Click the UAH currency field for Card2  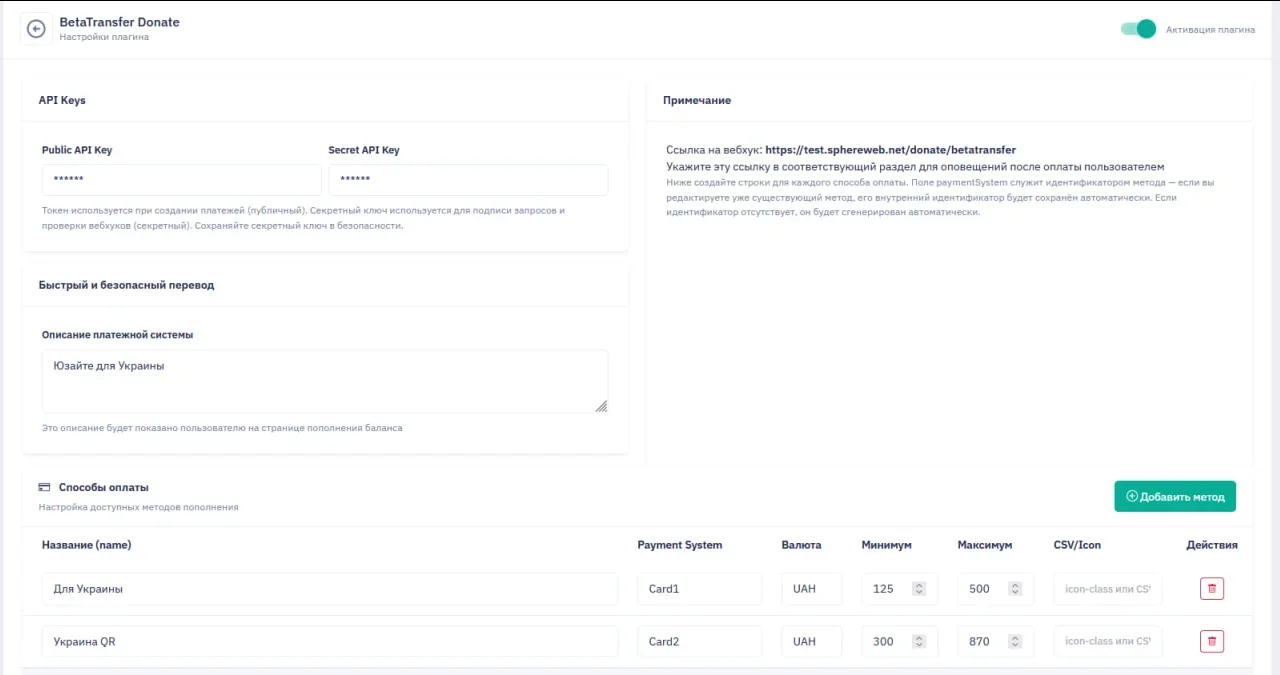click(811, 641)
